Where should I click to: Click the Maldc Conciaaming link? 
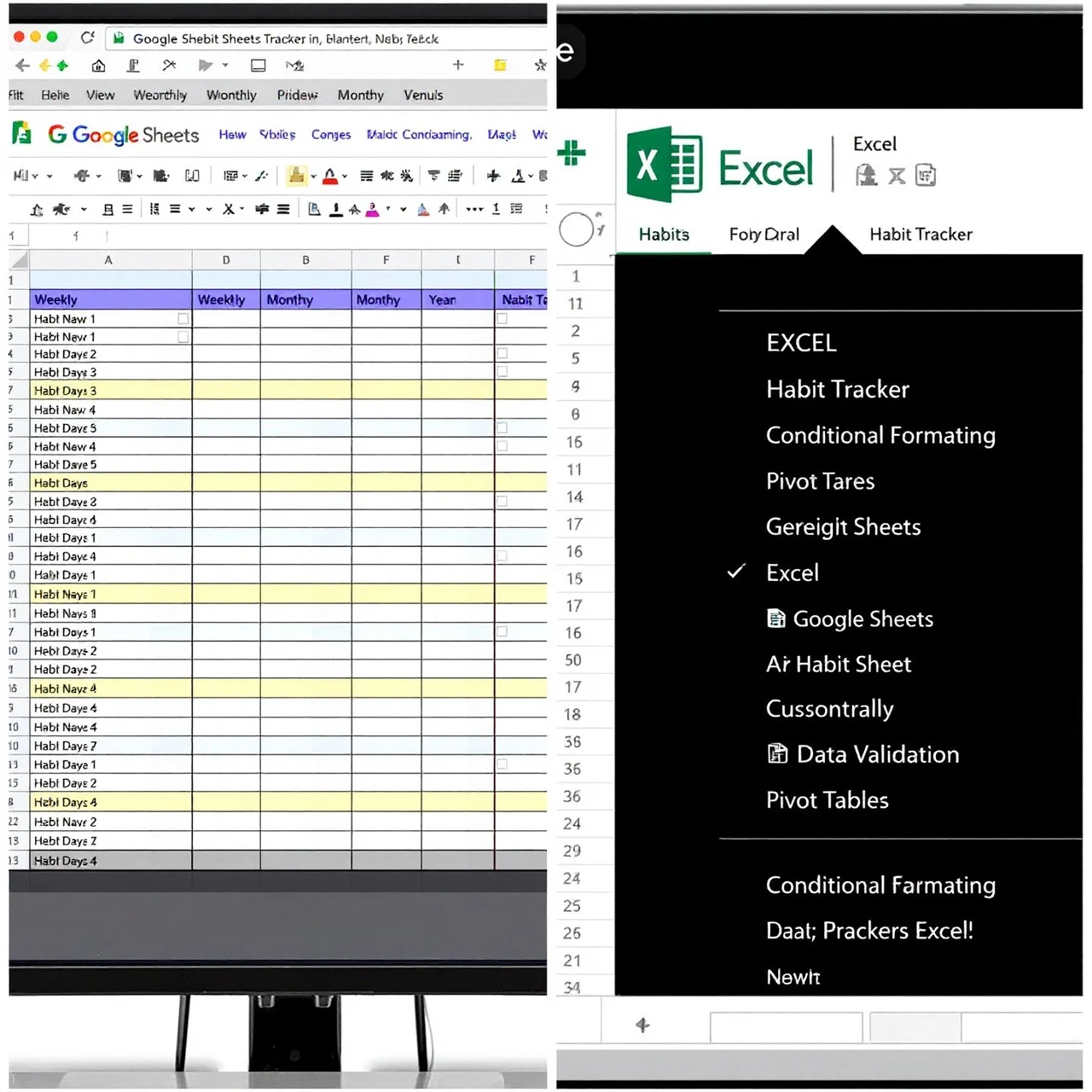point(419,135)
